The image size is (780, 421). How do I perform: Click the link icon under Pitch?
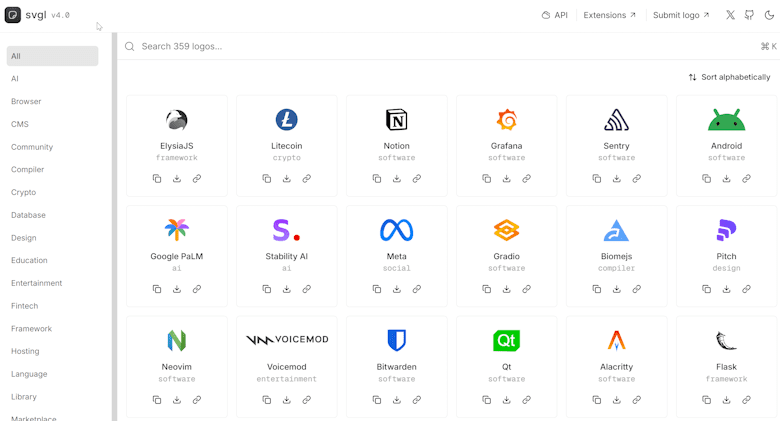click(x=746, y=289)
